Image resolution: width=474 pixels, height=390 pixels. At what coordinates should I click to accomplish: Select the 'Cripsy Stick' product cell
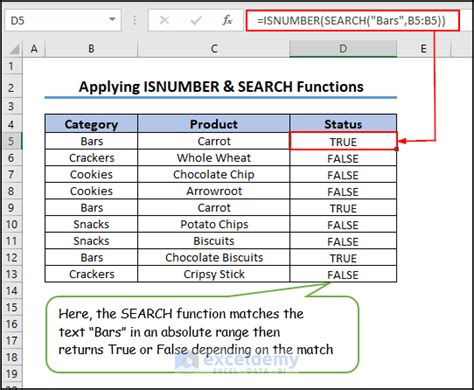click(x=214, y=274)
